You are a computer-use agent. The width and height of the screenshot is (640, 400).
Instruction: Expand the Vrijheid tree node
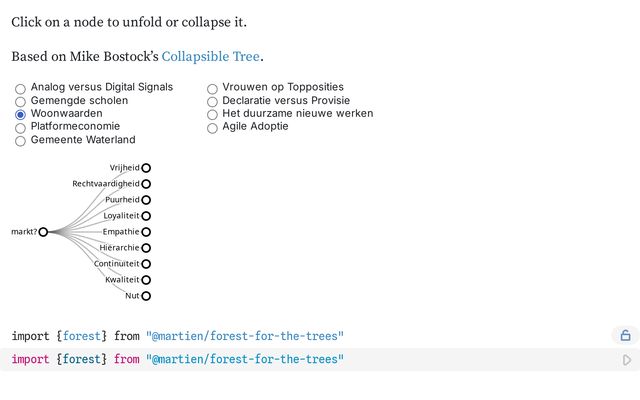pyautogui.click(x=146, y=168)
